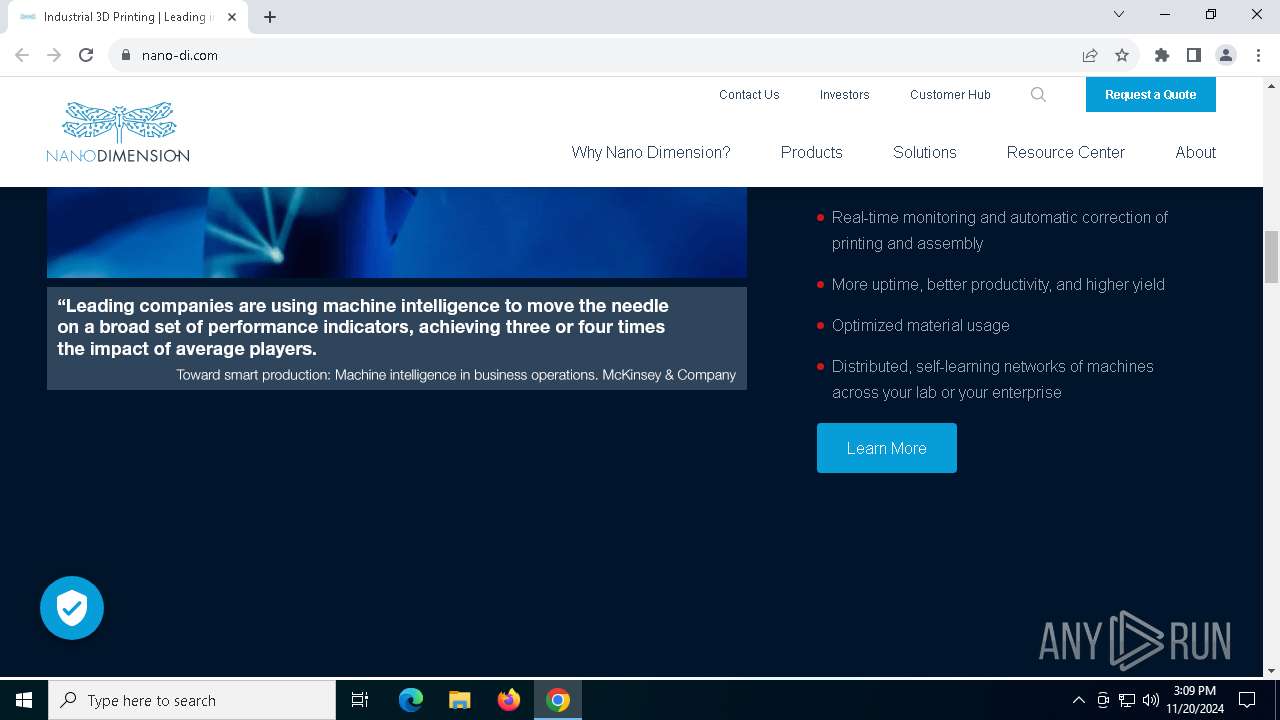Launch Firefox from taskbar

tap(509, 700)
